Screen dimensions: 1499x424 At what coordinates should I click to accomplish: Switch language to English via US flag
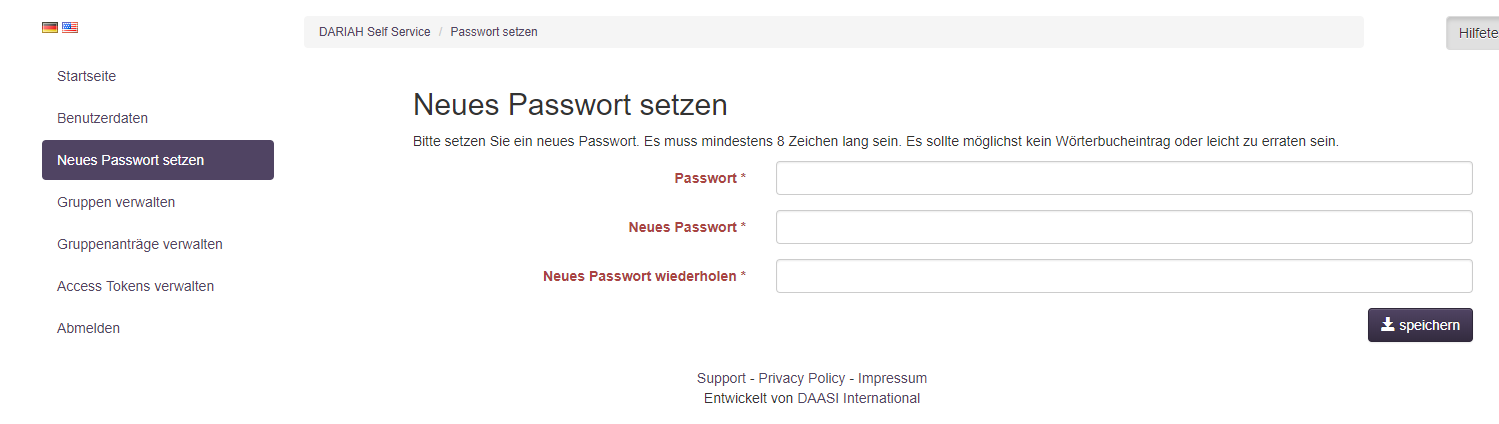point(70,28)
